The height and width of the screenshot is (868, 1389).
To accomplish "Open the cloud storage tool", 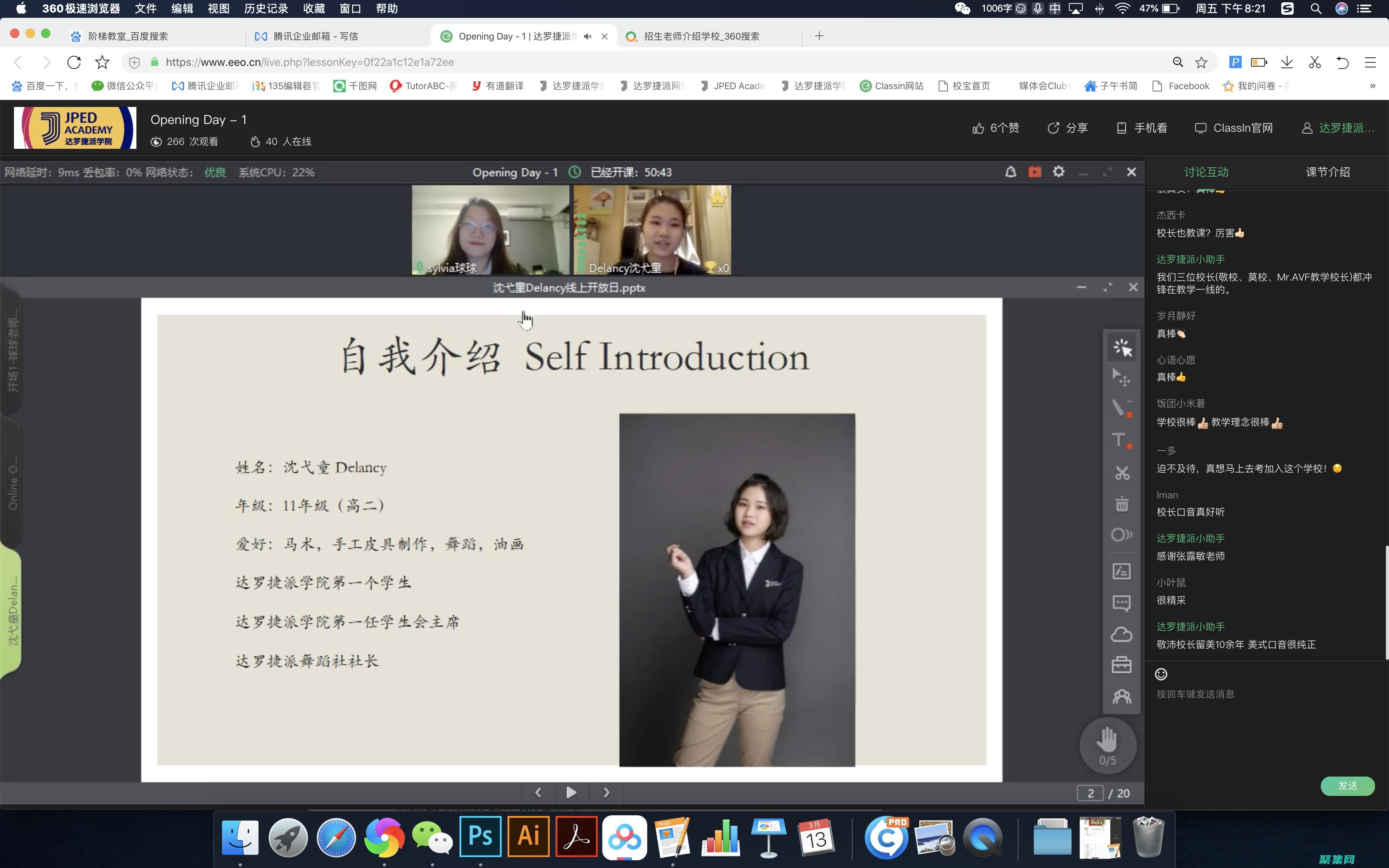I will [1122, 634].
